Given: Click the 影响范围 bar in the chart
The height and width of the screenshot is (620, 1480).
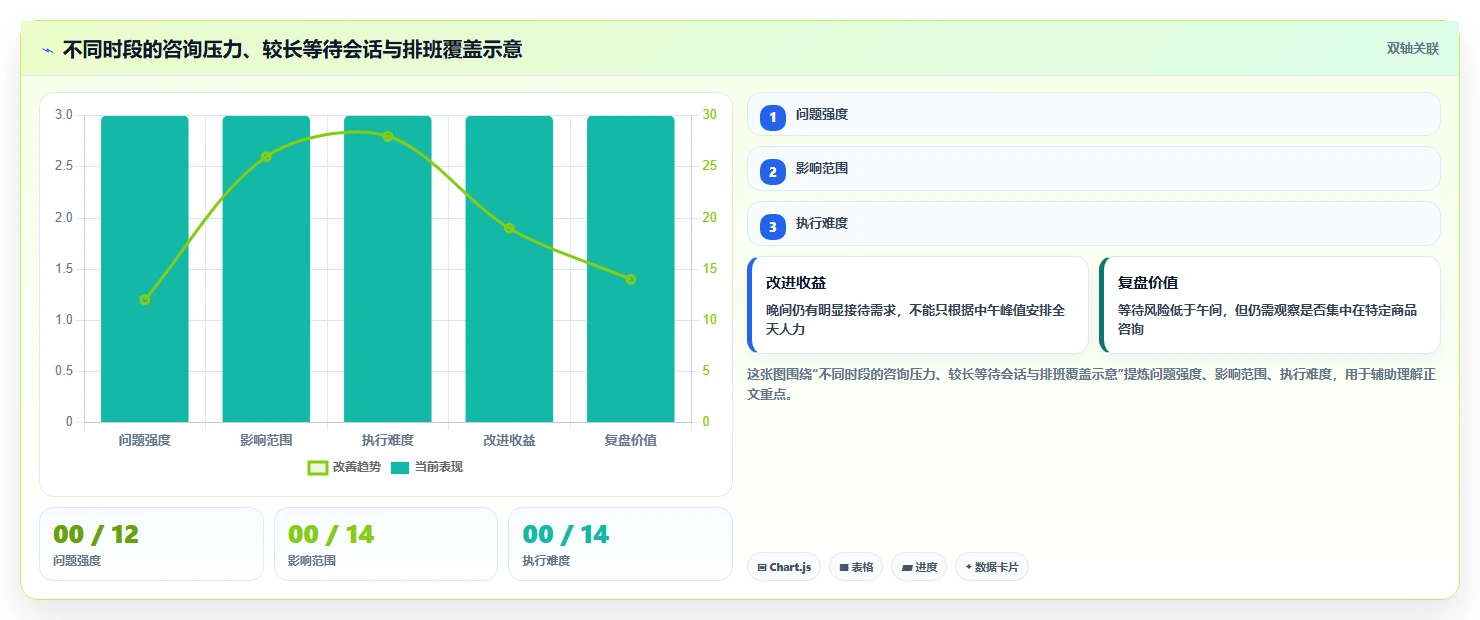Looking at the screenshot, I should (x=266, y=269).
